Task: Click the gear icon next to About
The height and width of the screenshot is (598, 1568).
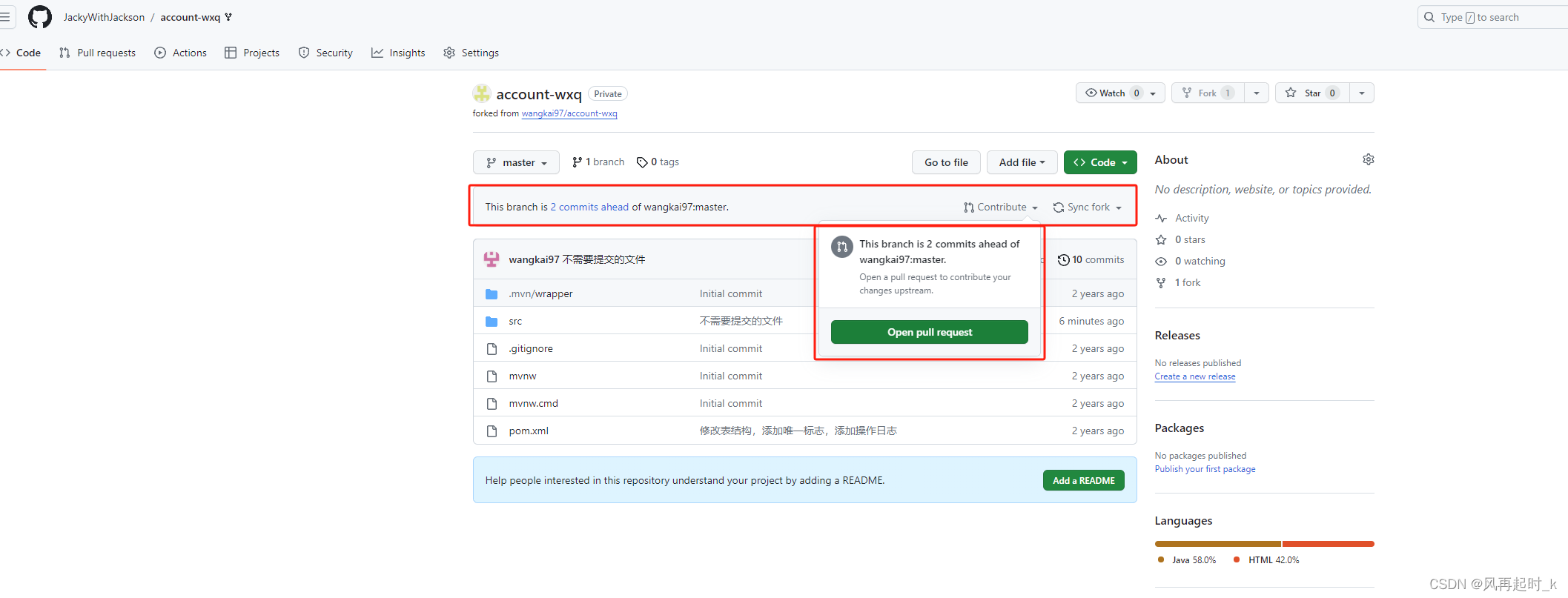Action: pos(1369,159)
